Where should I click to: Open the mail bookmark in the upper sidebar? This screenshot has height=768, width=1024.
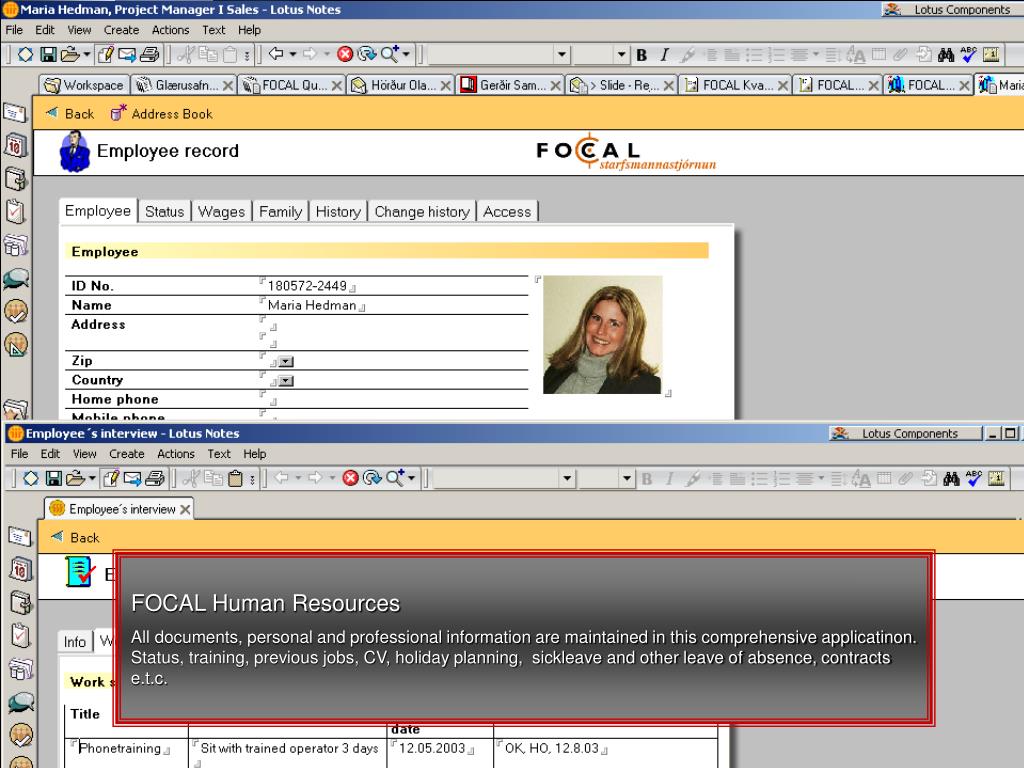pyautogui.click(x=16, y=112)
